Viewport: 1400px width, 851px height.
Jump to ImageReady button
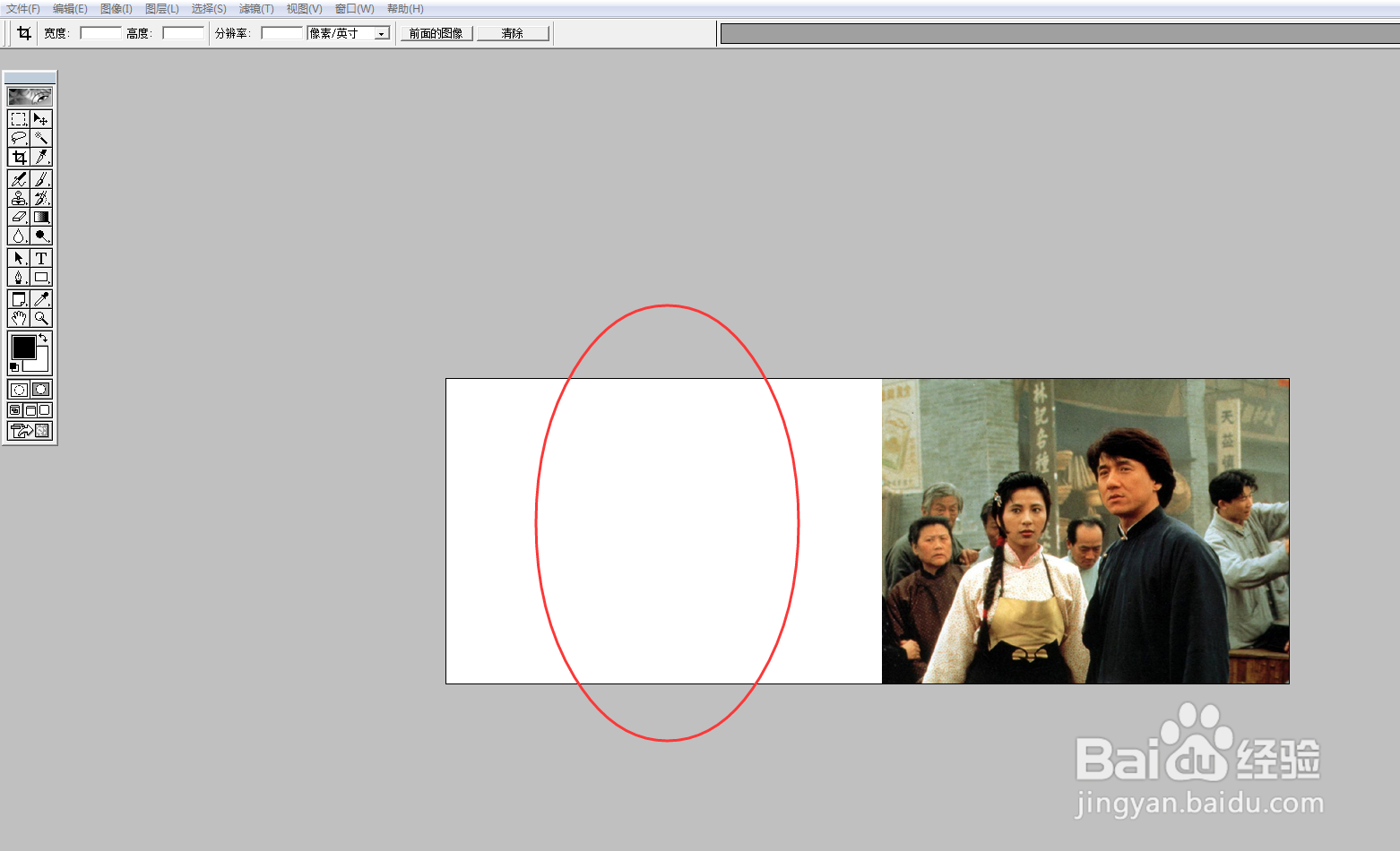tap(30, 431)
